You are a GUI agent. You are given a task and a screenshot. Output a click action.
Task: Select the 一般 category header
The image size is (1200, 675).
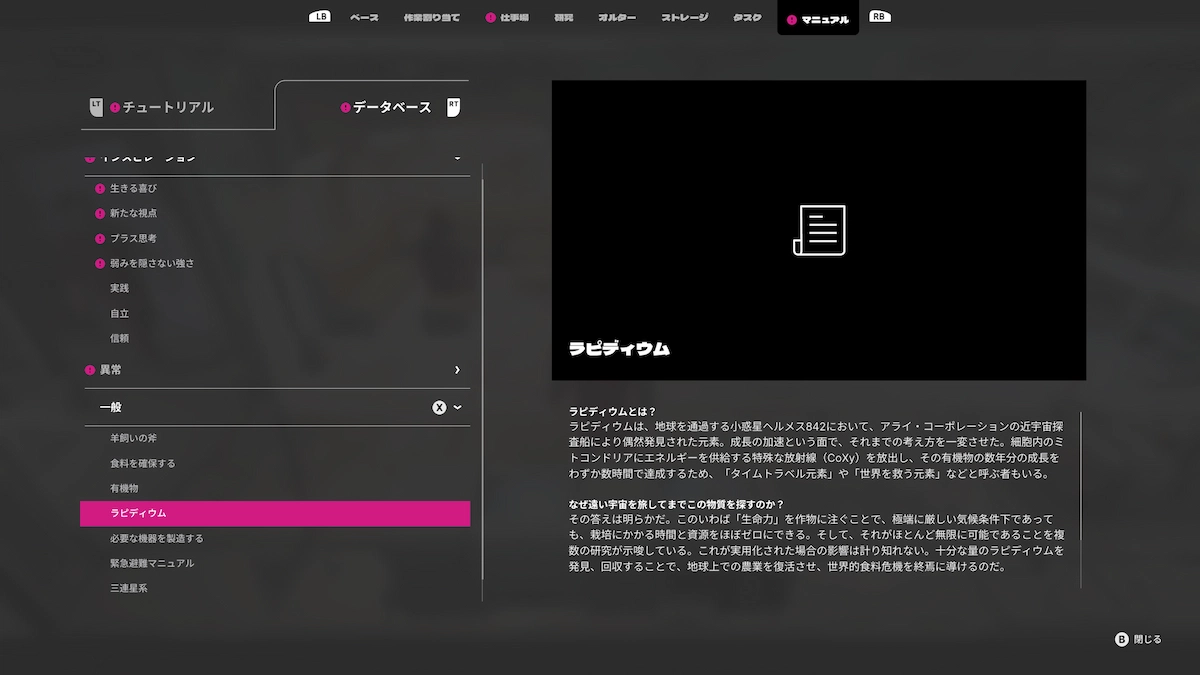click(275, 407)
